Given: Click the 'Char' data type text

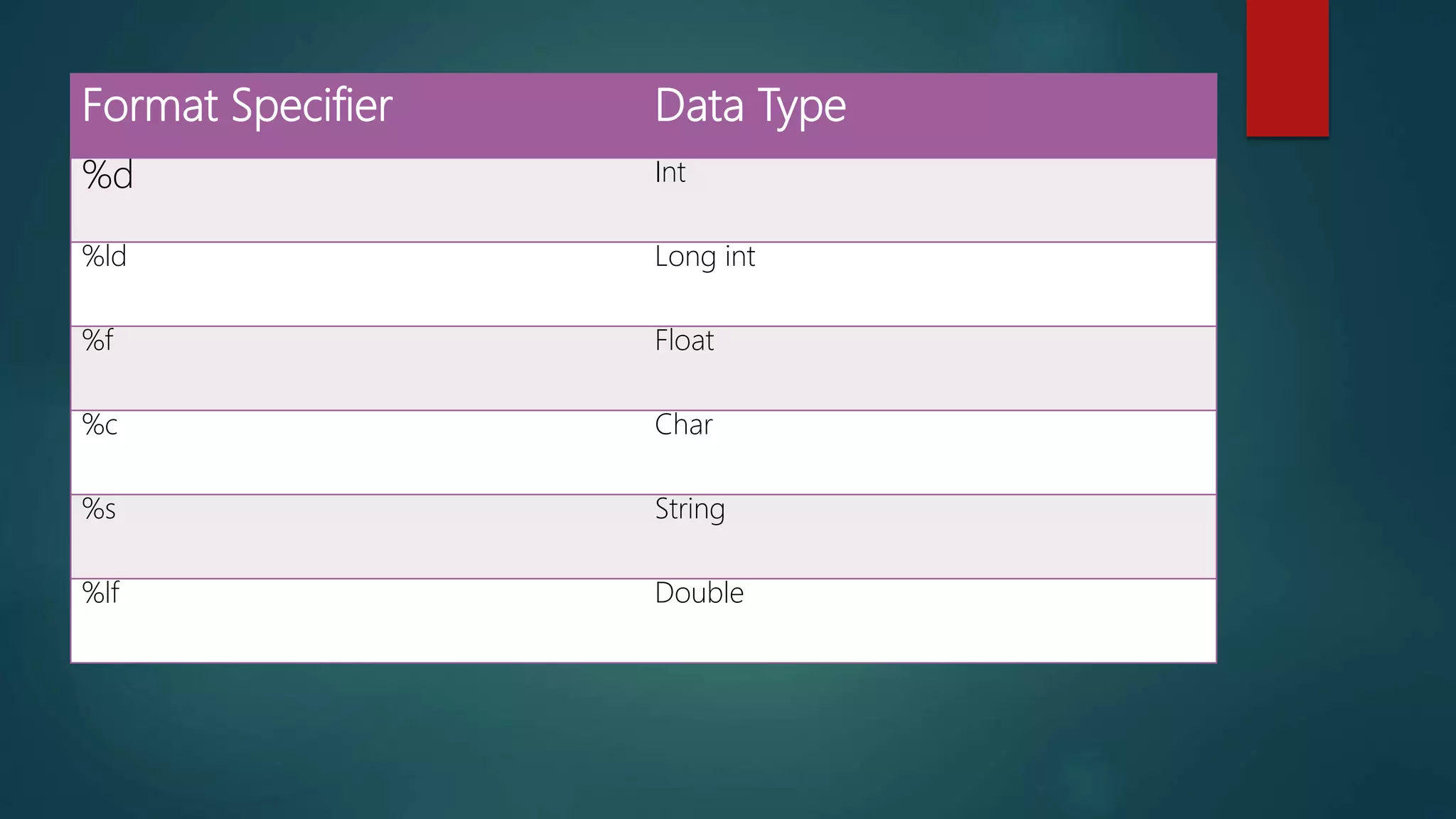Looking at the screenshot, I should click(x=683, y=425).
